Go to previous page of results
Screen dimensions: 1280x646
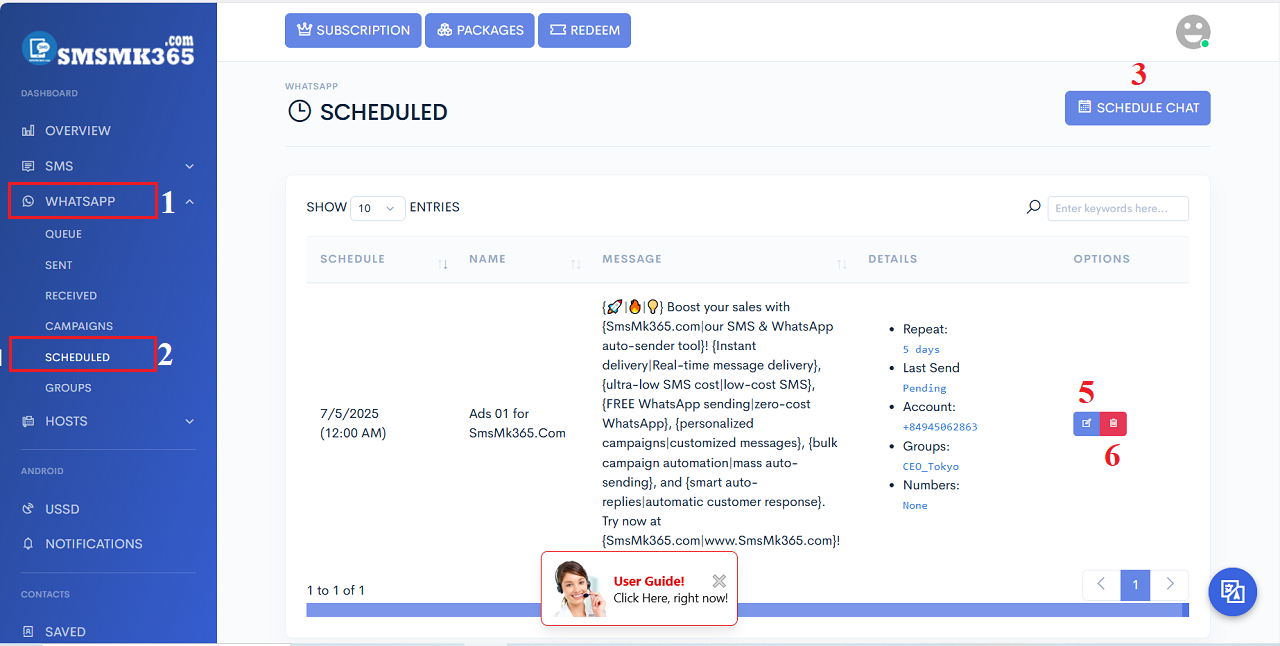[x=1101, y=585]
